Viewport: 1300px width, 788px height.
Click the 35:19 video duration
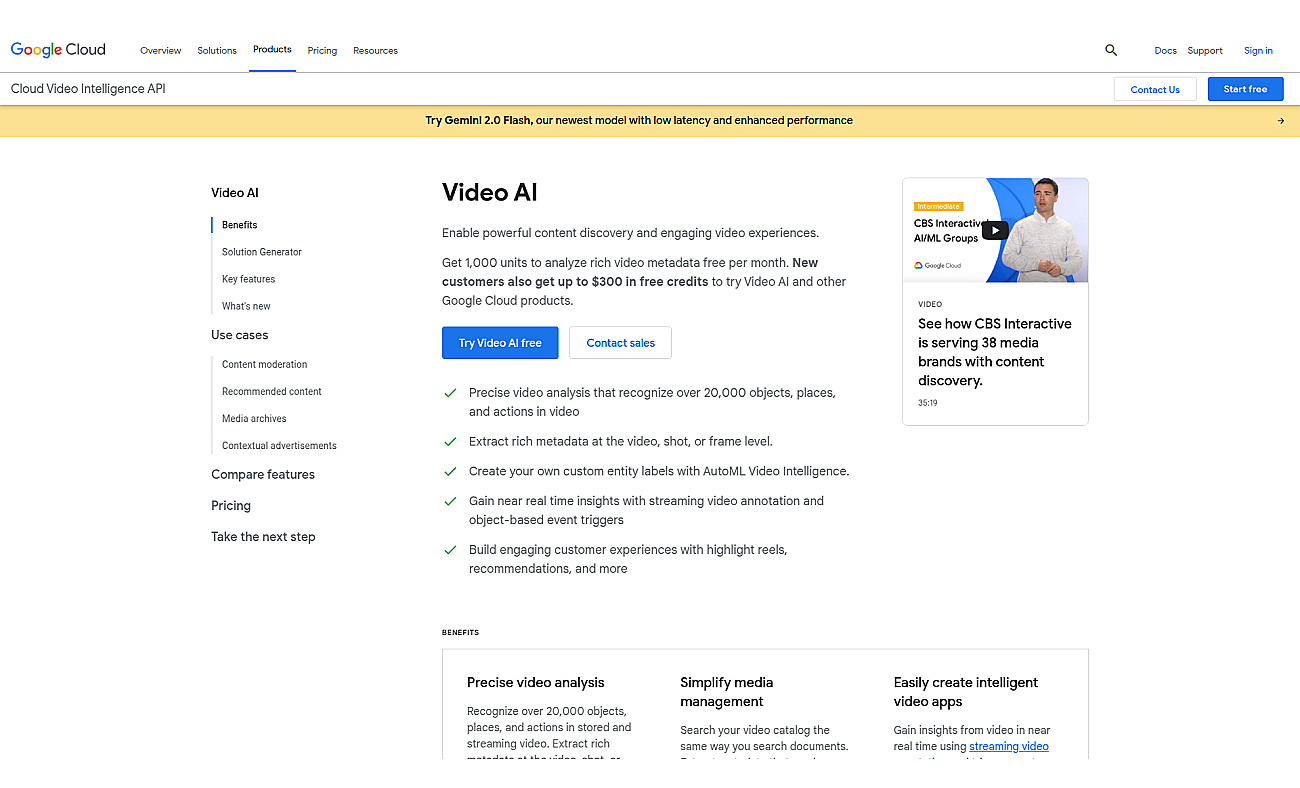[x=928, y=403]
